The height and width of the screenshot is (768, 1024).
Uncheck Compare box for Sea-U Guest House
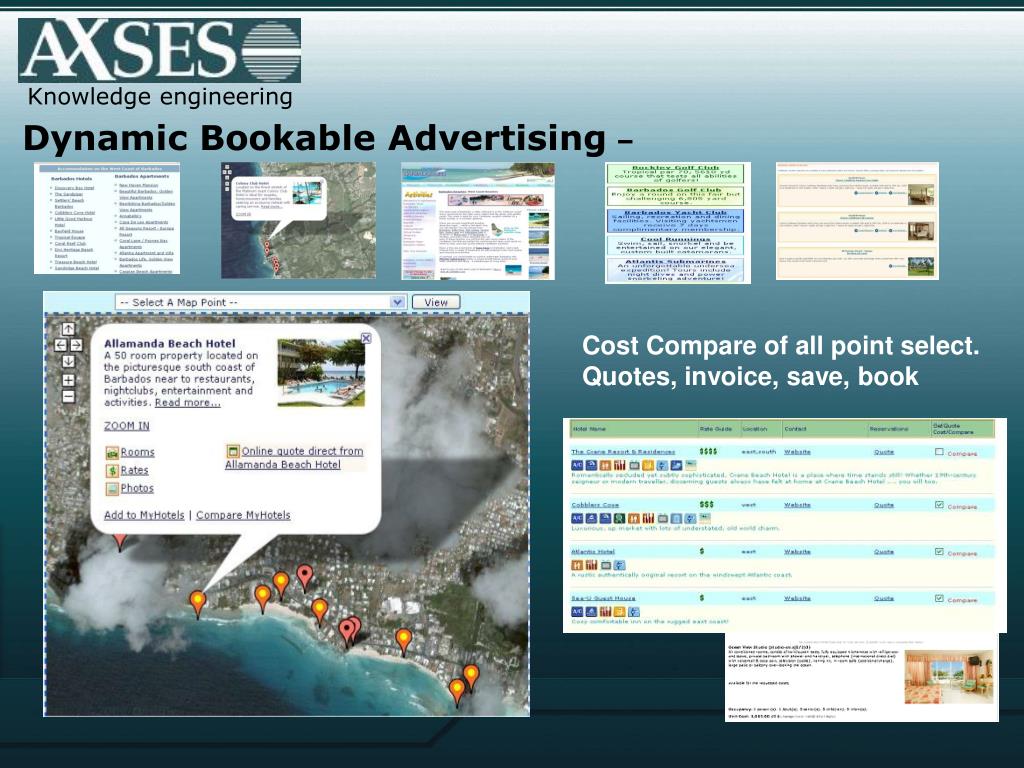click(939, 598)
